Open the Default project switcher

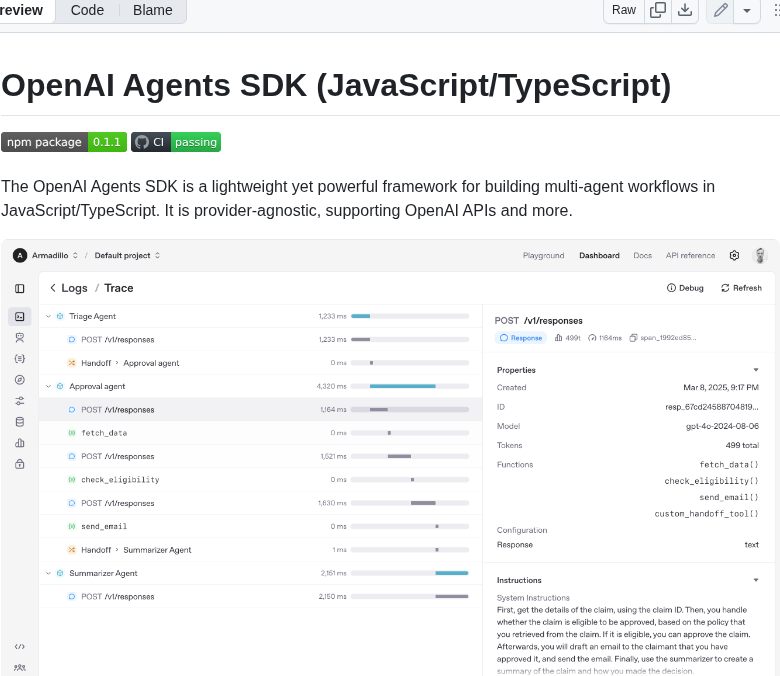click(127, 256)
